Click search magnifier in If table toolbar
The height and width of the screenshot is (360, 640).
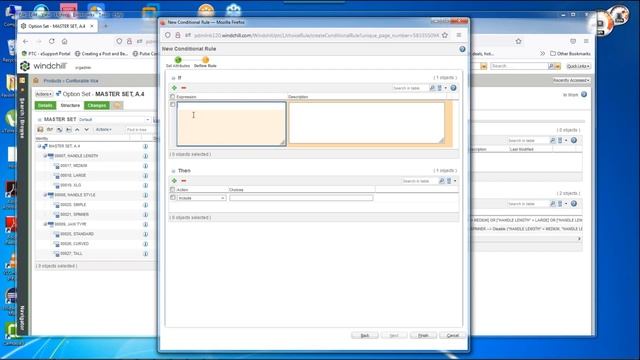pyautogui.click(x=432, y=88)
